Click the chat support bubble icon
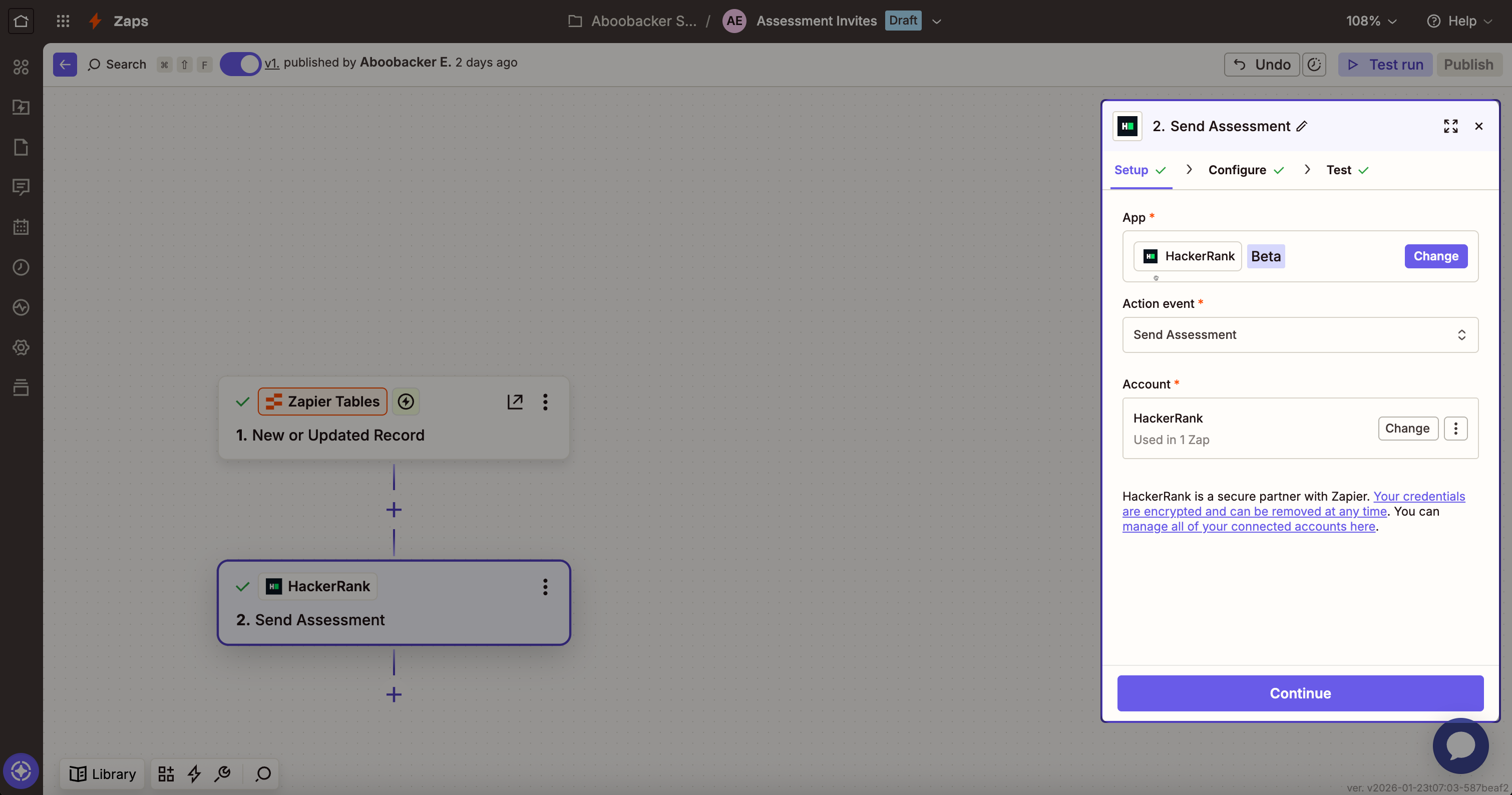The image size is (1512, 795). pos(1460,746)
